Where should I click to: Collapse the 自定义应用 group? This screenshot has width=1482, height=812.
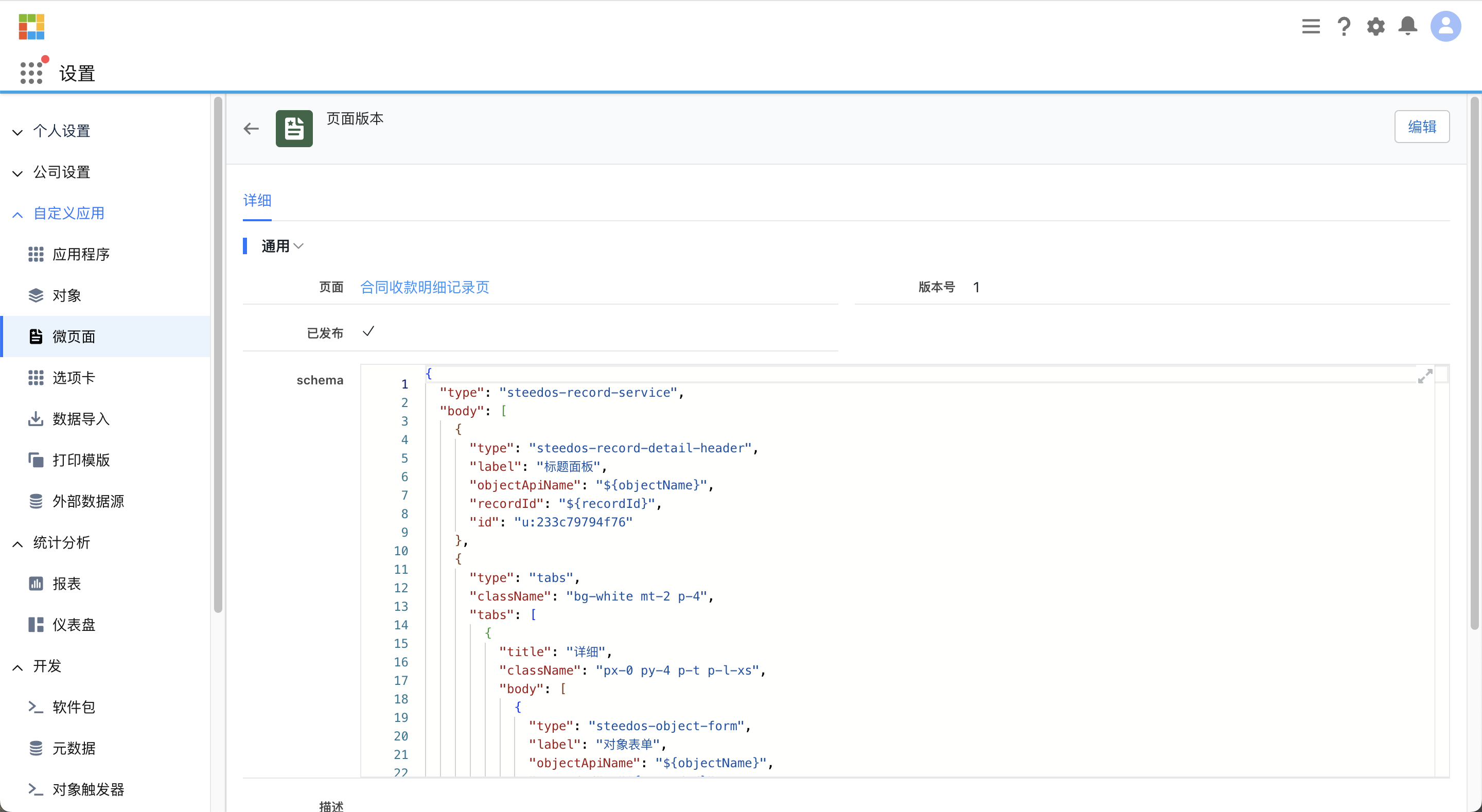(68, 214)
